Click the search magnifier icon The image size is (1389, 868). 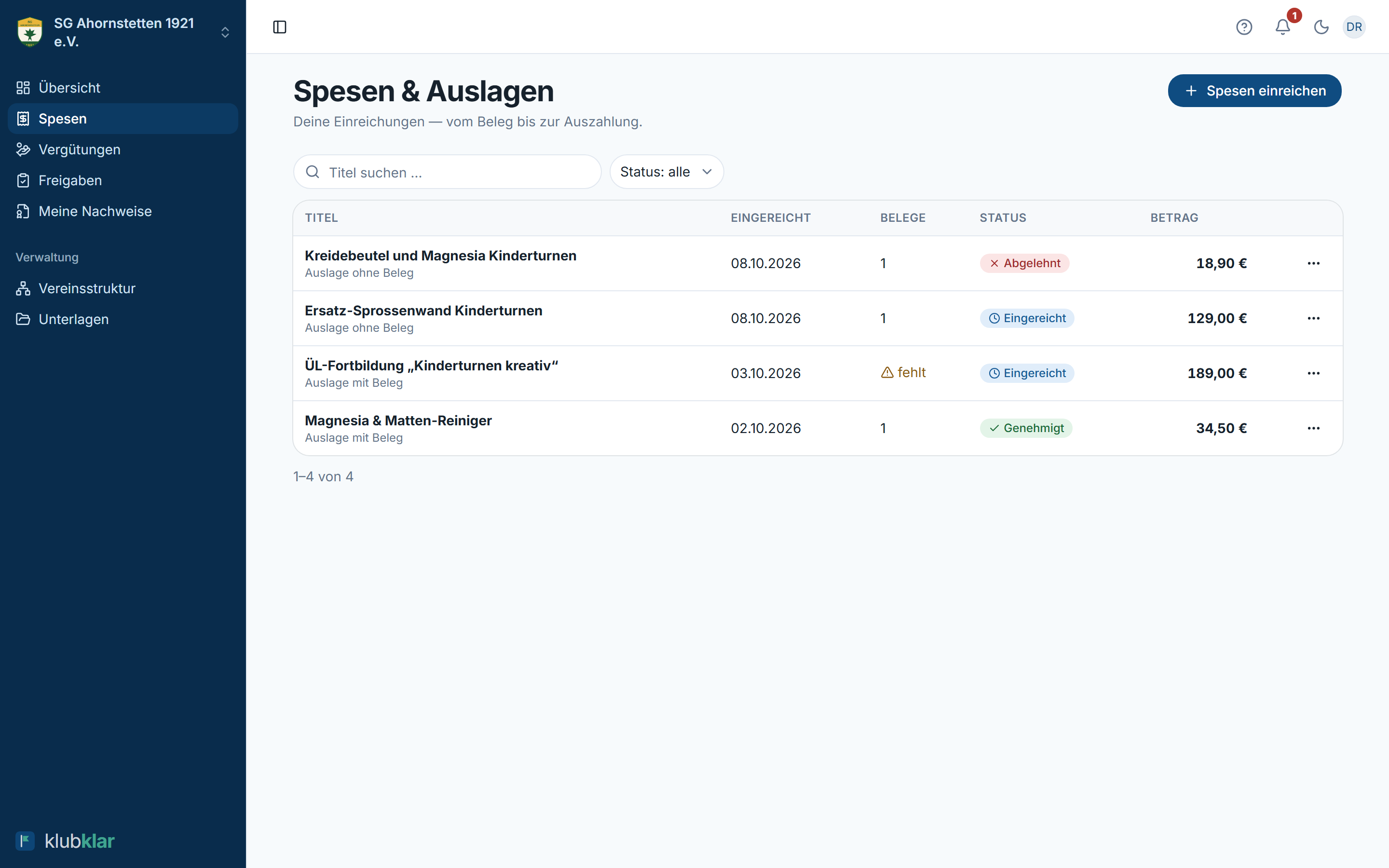point(313,172)
